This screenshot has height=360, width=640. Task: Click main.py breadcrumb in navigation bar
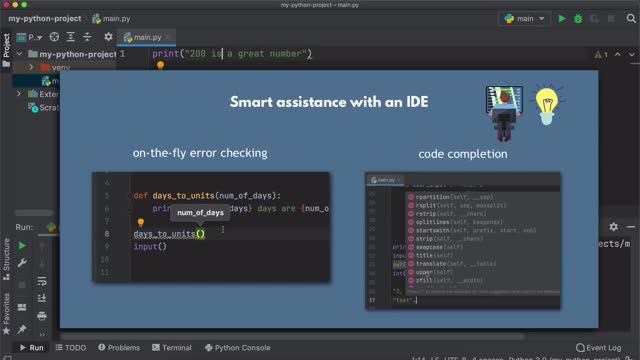point(111,19)
